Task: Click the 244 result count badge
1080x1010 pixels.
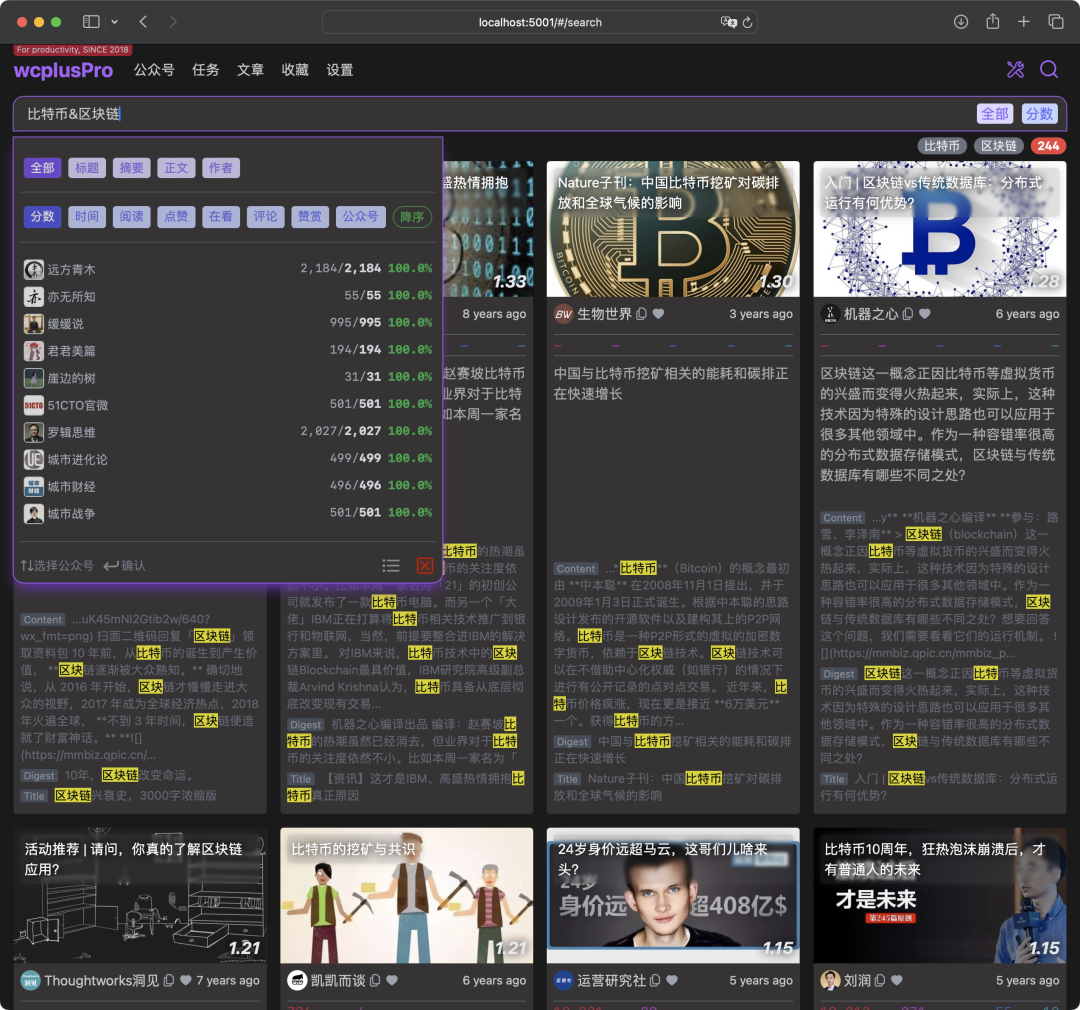Action: (1048, 146)
